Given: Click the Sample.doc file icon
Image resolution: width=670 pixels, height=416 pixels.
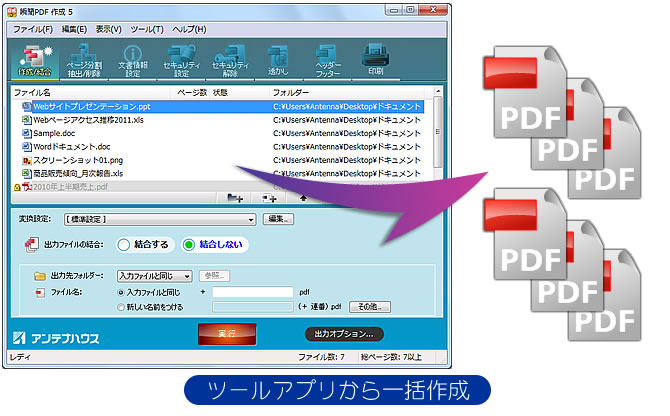Looking at the screenshot, I should click(x=26, y=133).
